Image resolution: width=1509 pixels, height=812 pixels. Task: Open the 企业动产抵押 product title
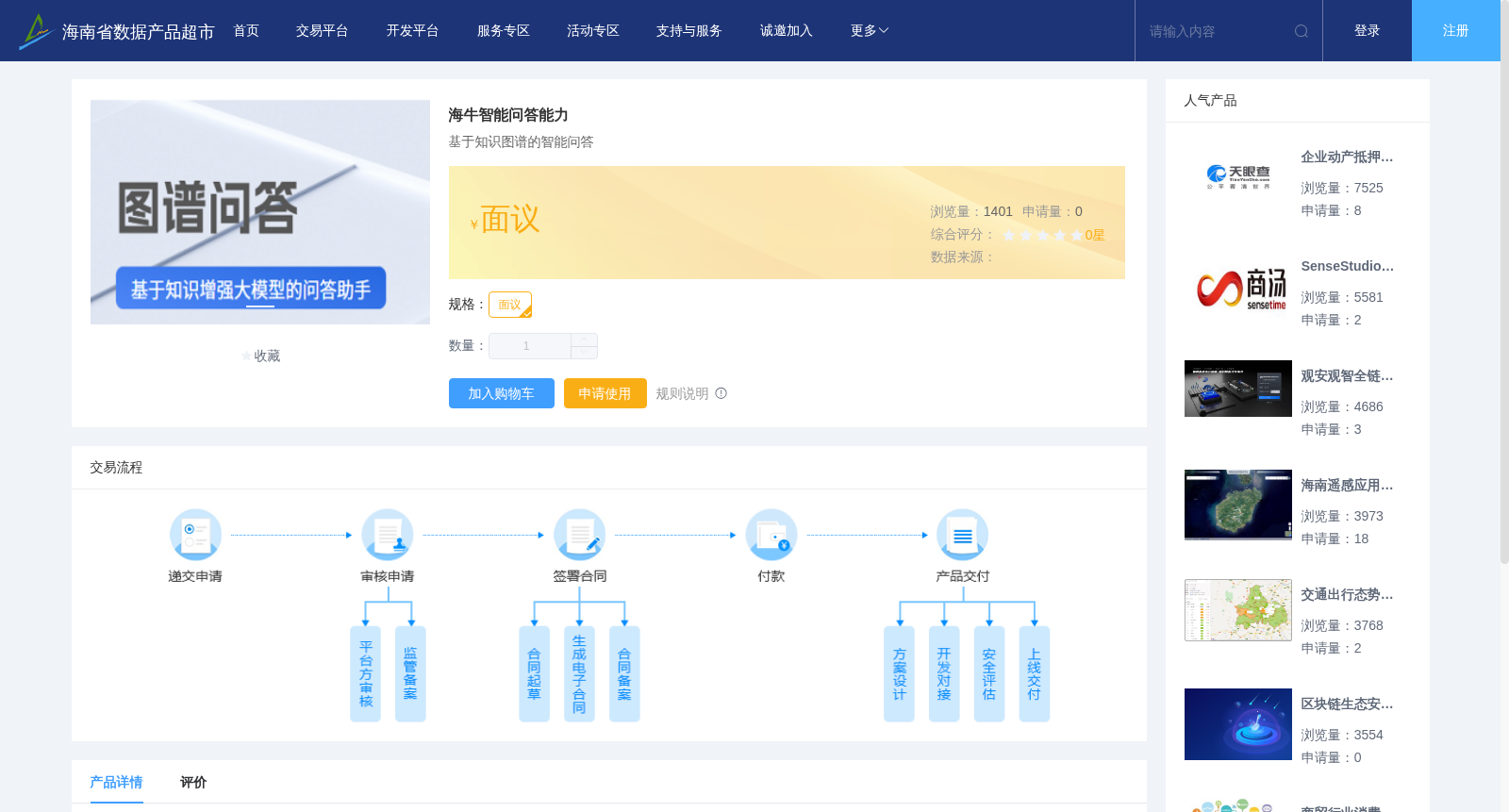pos(1347,157)
